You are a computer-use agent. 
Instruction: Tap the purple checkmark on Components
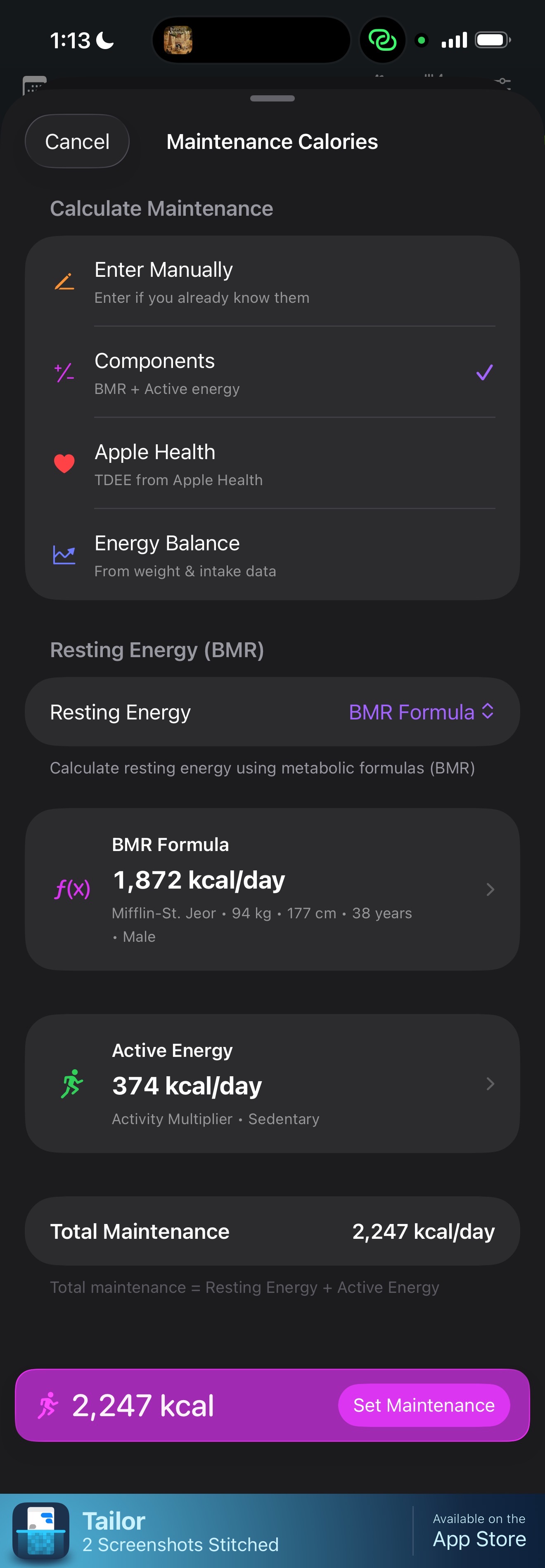[x=484, y=373]
